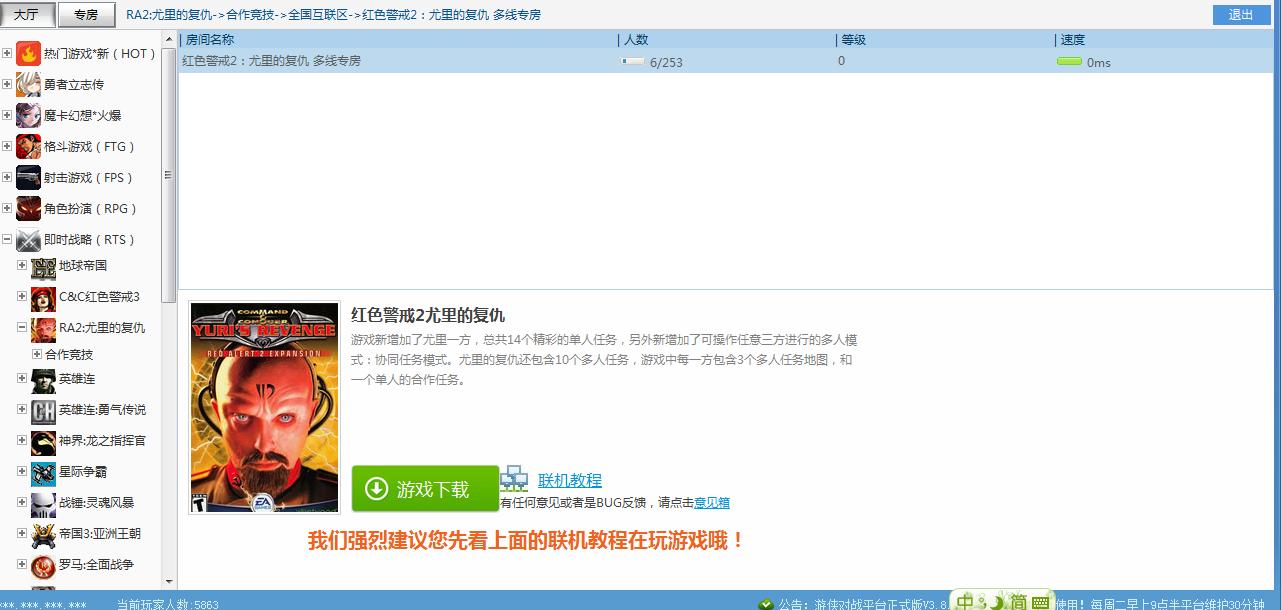Click the 6/253 room occupancy bar
The height and width of the screenshot is (610, 1281).
[x=632, y=62]
